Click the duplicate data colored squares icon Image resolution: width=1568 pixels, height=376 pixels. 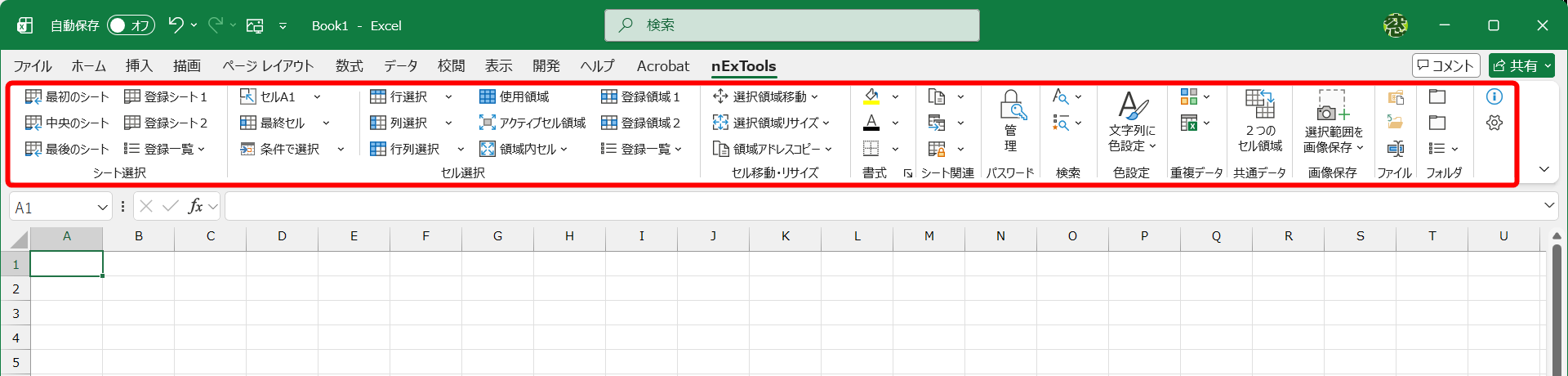point(1189,96)
